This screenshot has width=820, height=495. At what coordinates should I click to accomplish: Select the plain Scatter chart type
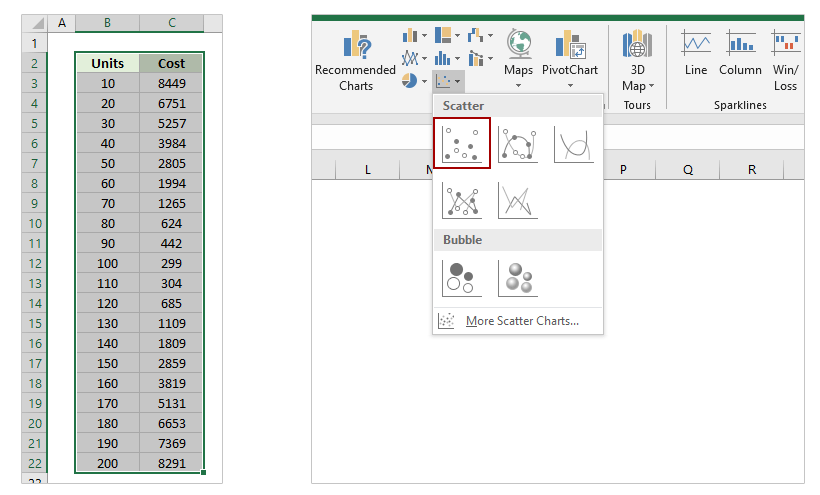(462, 143)
